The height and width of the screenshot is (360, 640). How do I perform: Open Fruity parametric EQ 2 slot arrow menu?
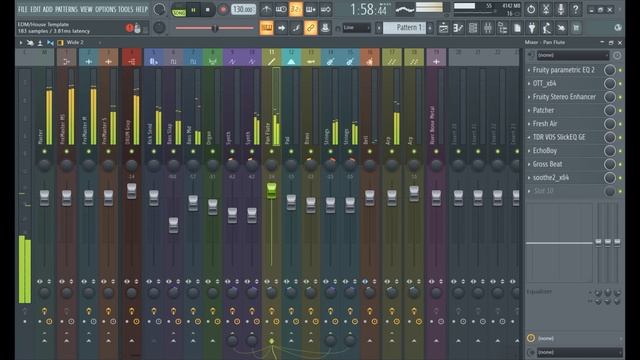point(529,70)
